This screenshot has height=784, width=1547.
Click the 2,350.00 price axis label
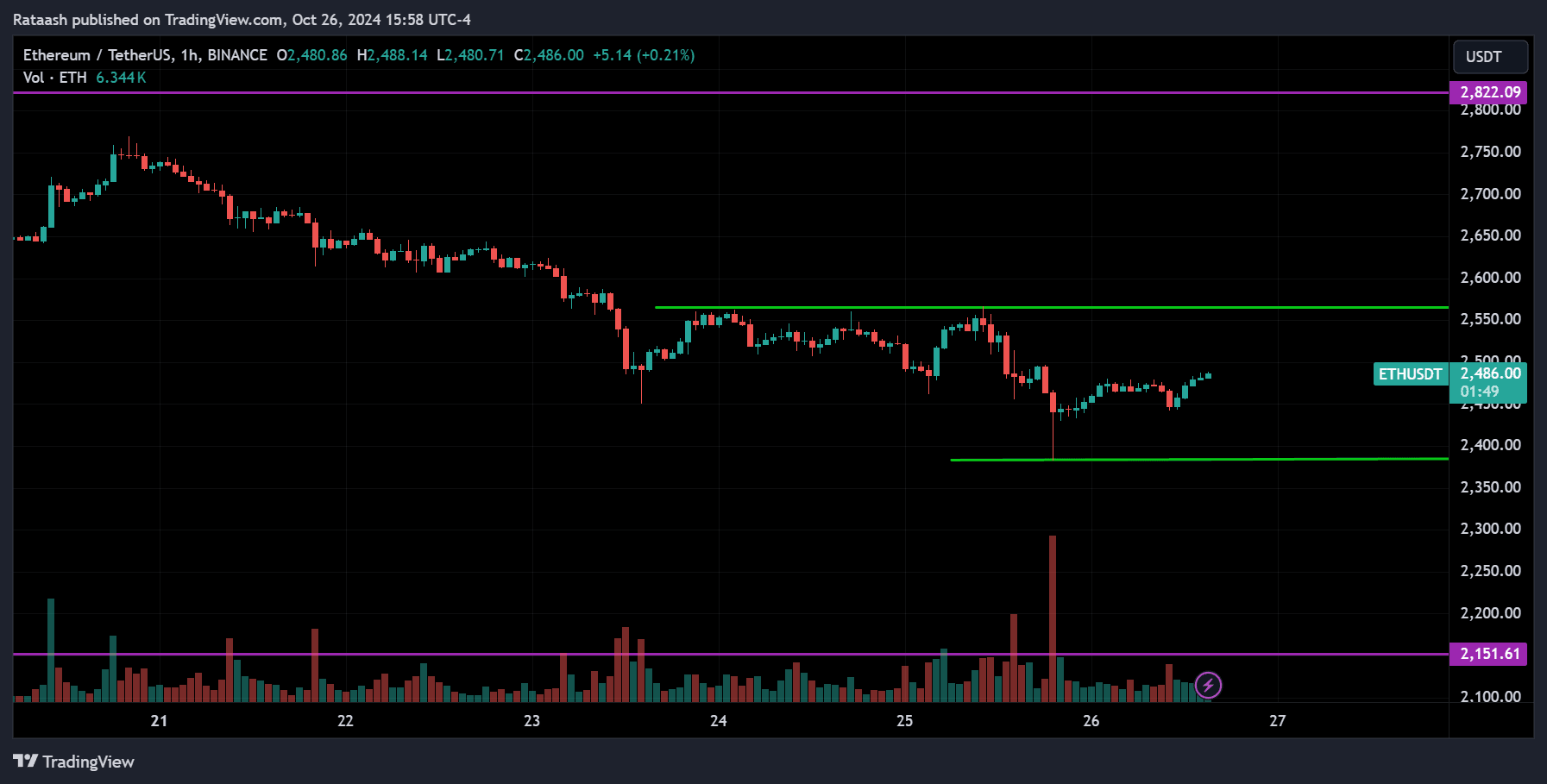tap(1490, 487)
